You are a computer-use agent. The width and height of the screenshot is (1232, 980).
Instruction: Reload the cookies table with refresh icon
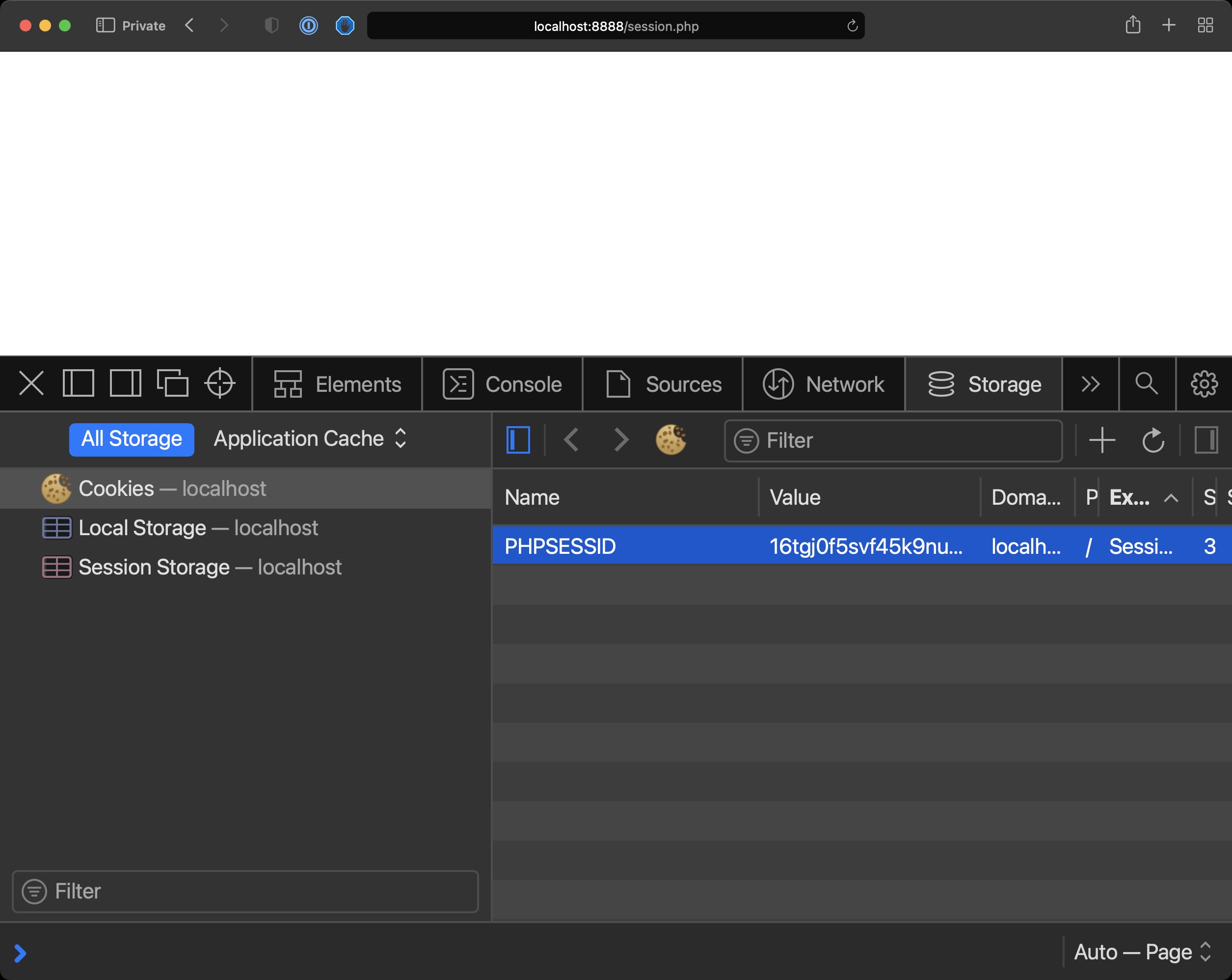point(1152,440)
